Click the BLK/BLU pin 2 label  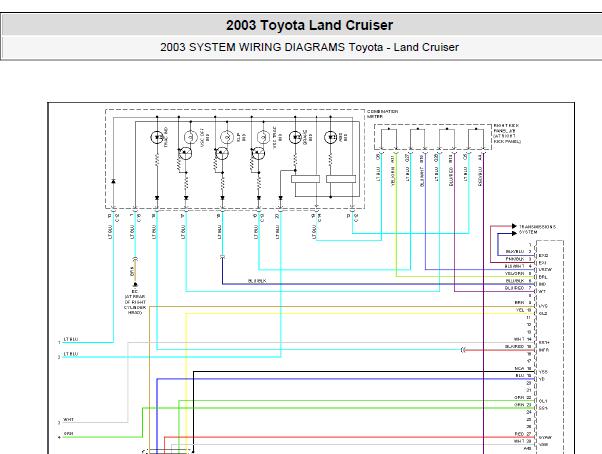515,252
